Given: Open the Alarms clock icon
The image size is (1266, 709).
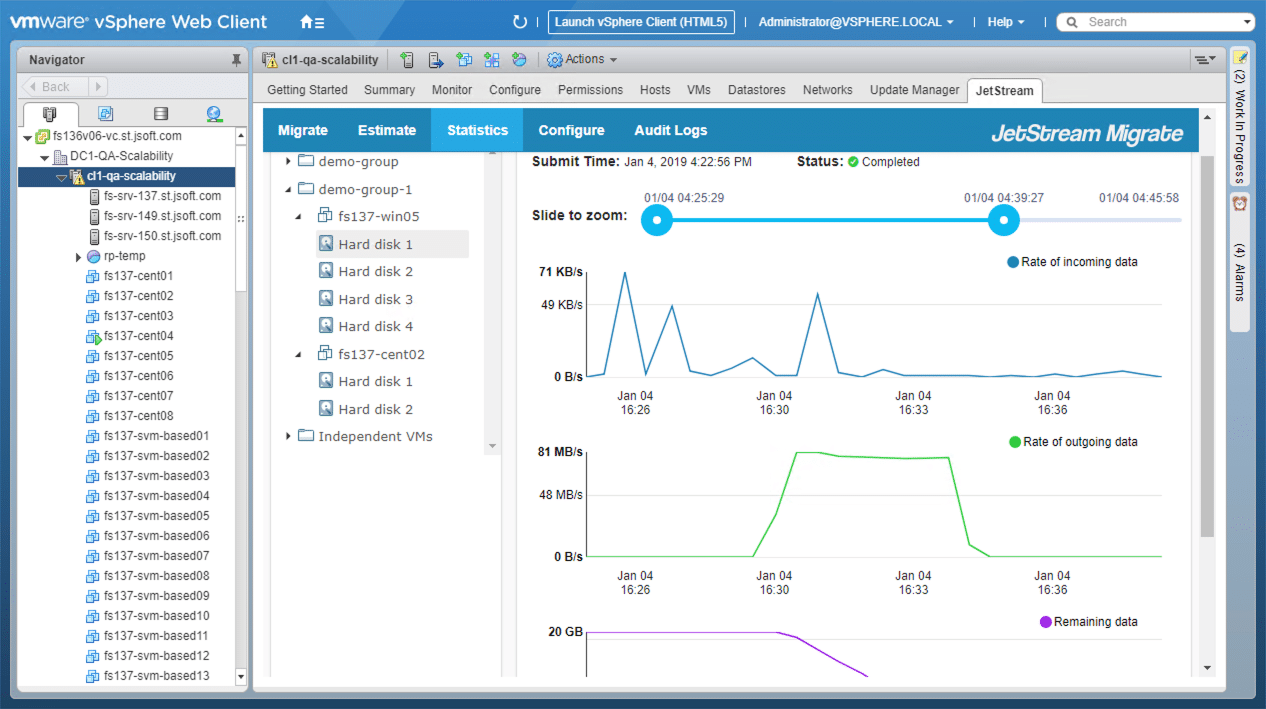Looking at the screenshot, I should pyautogui.click(x=1240, y=203).
